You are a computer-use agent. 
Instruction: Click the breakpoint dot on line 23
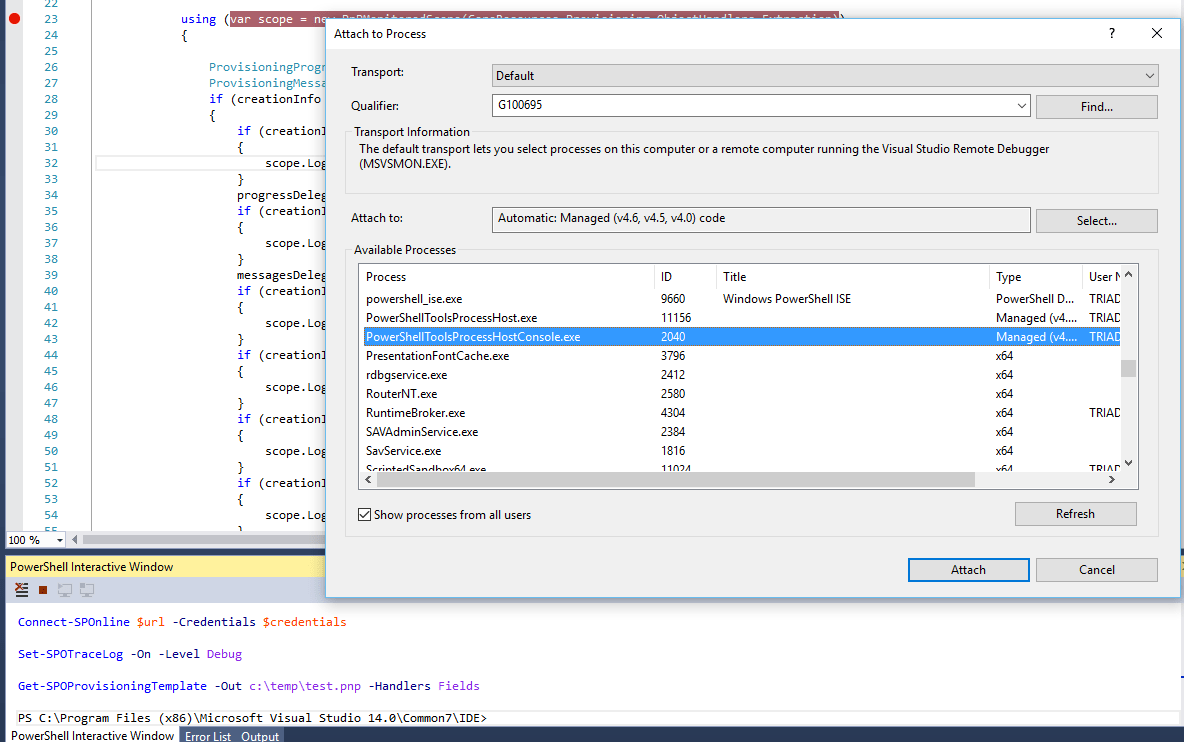point(14,19)
